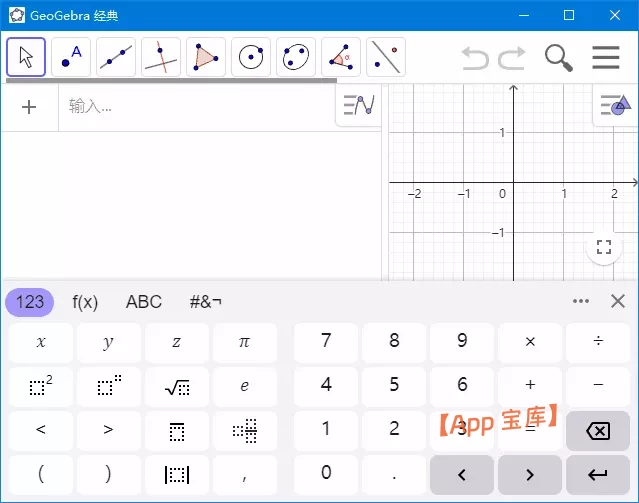
Task: Select the Ellipse tool
Action: click(x=296, y=57)
